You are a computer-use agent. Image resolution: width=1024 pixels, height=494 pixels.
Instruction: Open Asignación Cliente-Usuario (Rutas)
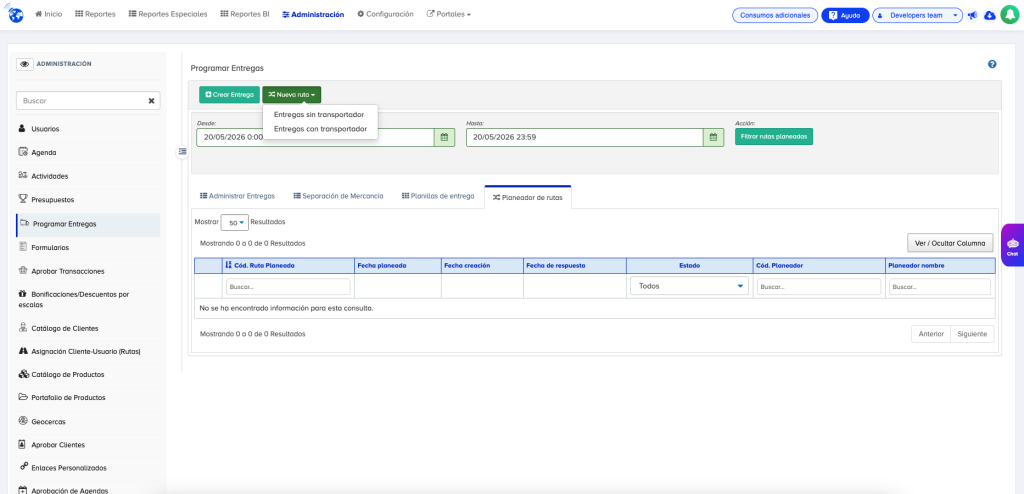click(x=88, y=351)
